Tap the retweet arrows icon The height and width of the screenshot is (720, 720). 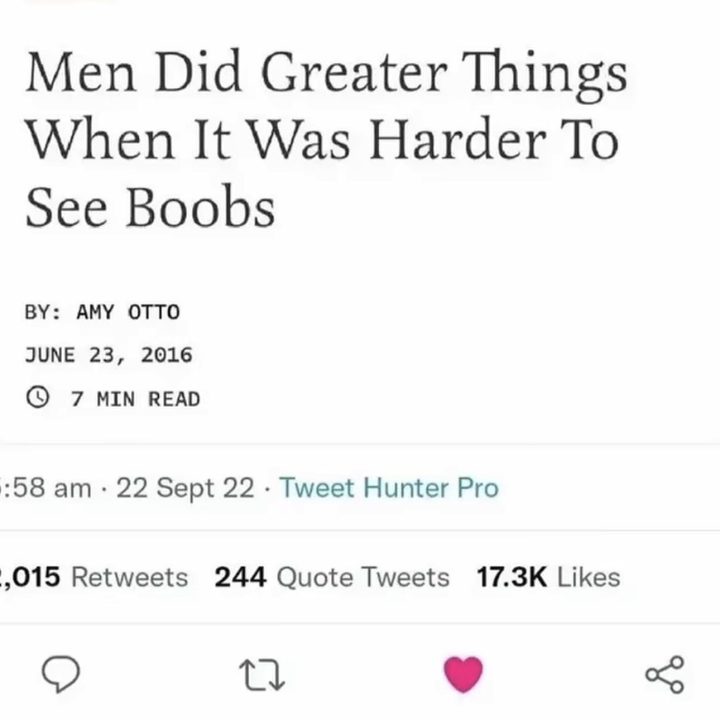coord(262,675)
